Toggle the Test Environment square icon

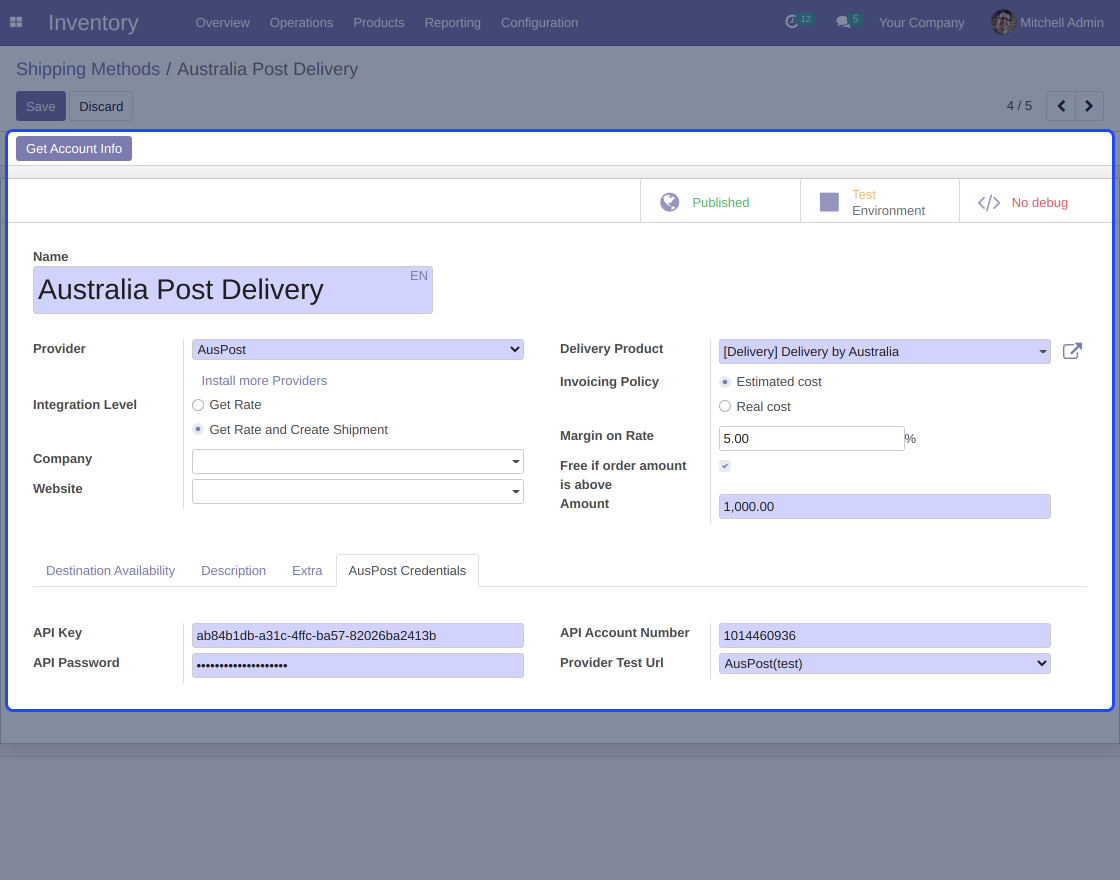click(829, 202)
